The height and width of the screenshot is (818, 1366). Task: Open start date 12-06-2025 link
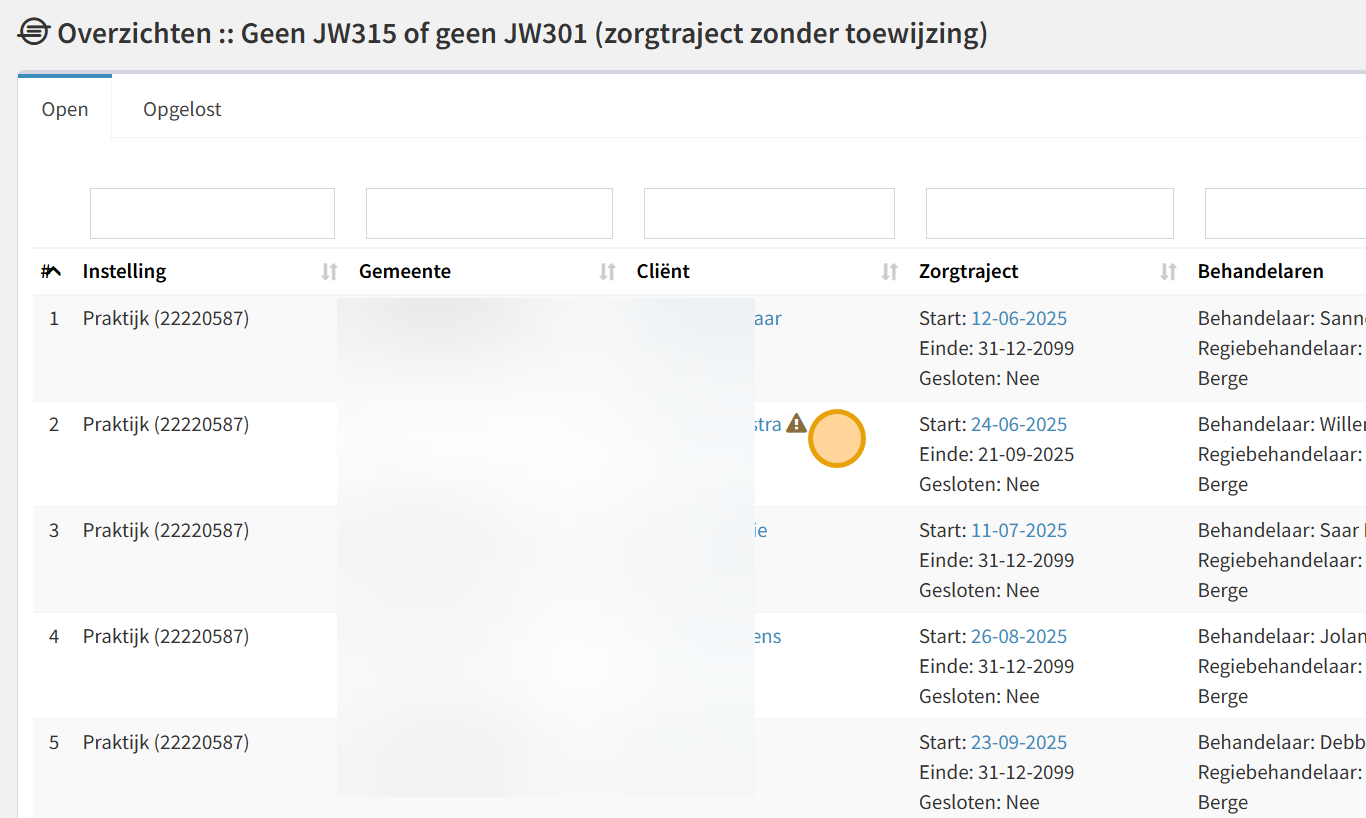coord(1019,319)
